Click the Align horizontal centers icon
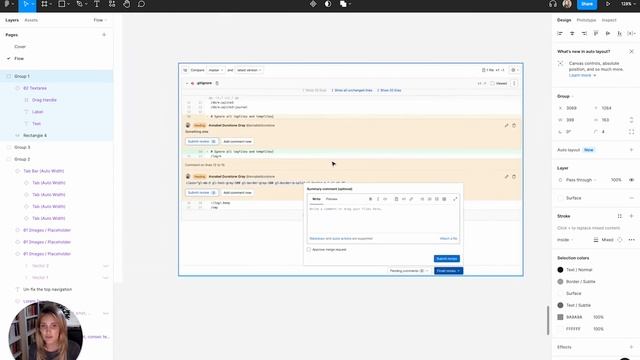This screenshot has height=360, width=640. [x=572, y=33]
